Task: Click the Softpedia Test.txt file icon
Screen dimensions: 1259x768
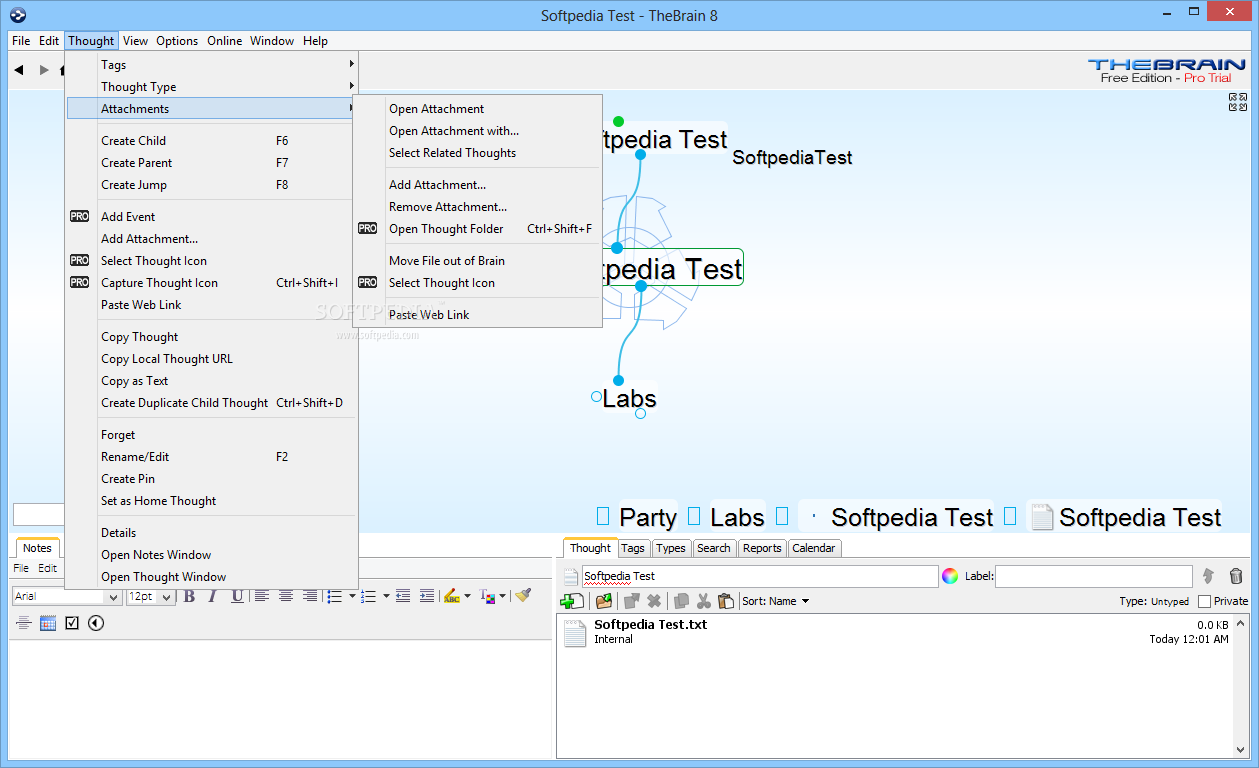Action: click(x=574, y=633)
